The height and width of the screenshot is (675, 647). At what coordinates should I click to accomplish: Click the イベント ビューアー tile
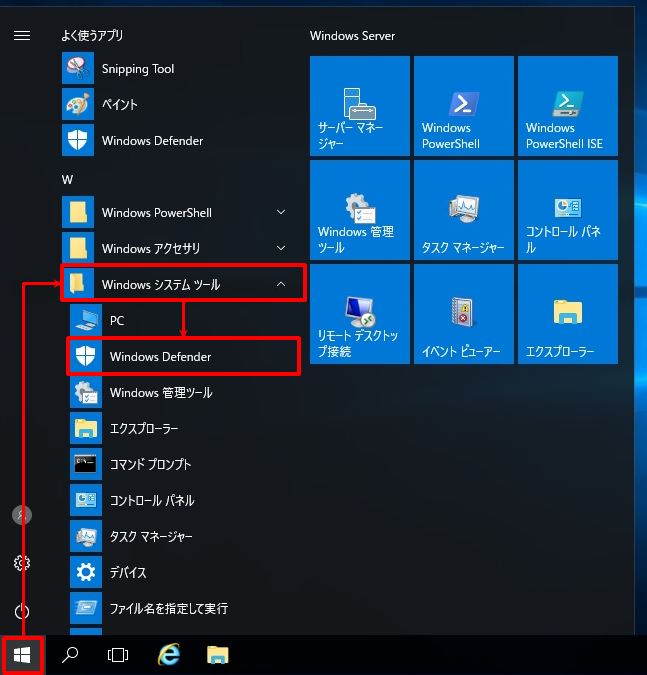point(464,314)
